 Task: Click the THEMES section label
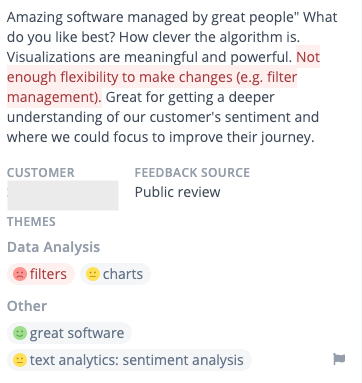[x=31, y=222]
